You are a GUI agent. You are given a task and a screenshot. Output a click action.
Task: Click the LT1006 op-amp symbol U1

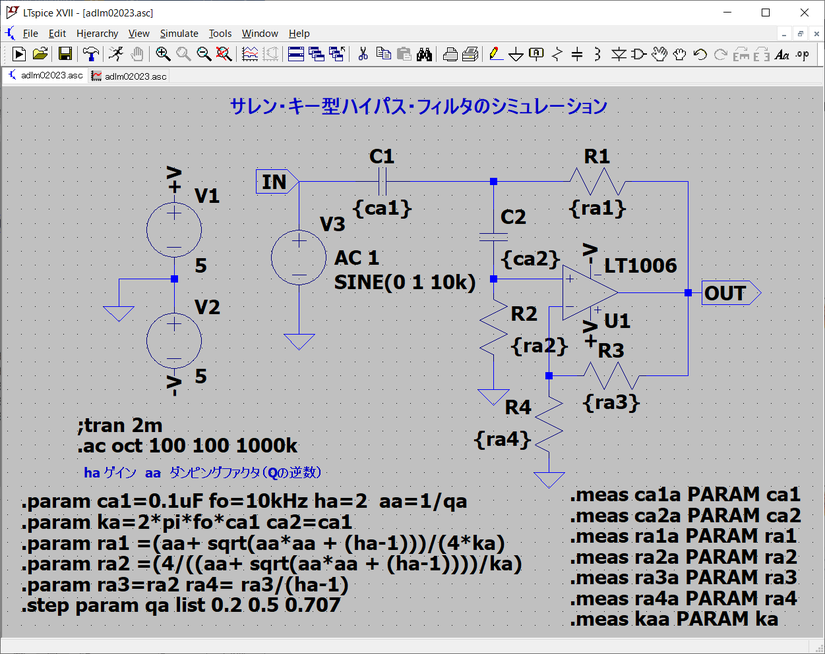pos(588,292)
